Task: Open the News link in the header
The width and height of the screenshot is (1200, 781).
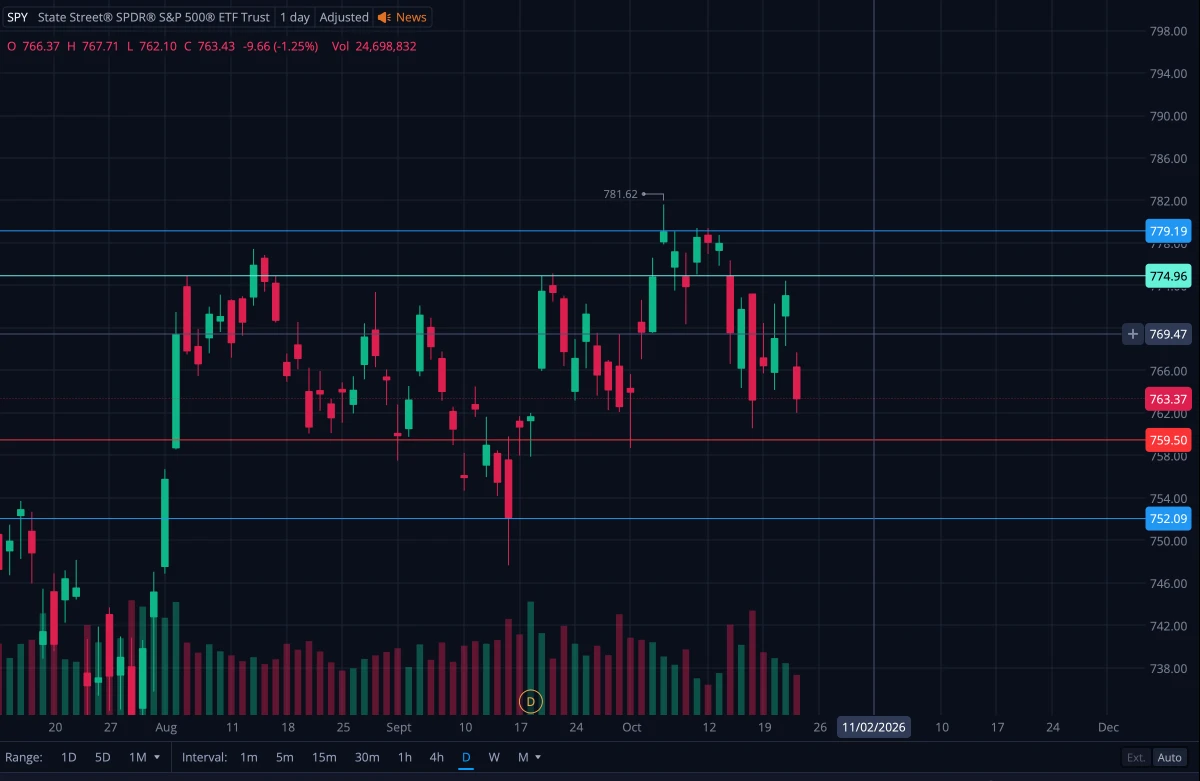Action: (411, 17)
